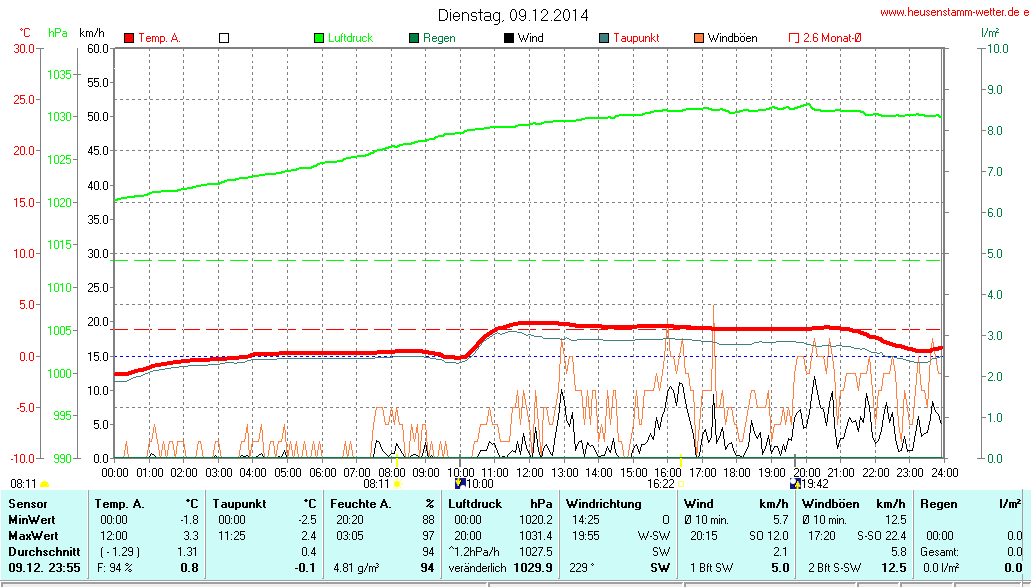Click the SO 12.0 max wind value
This screenshot has height=587, width=1034.
tap(769, 536)
